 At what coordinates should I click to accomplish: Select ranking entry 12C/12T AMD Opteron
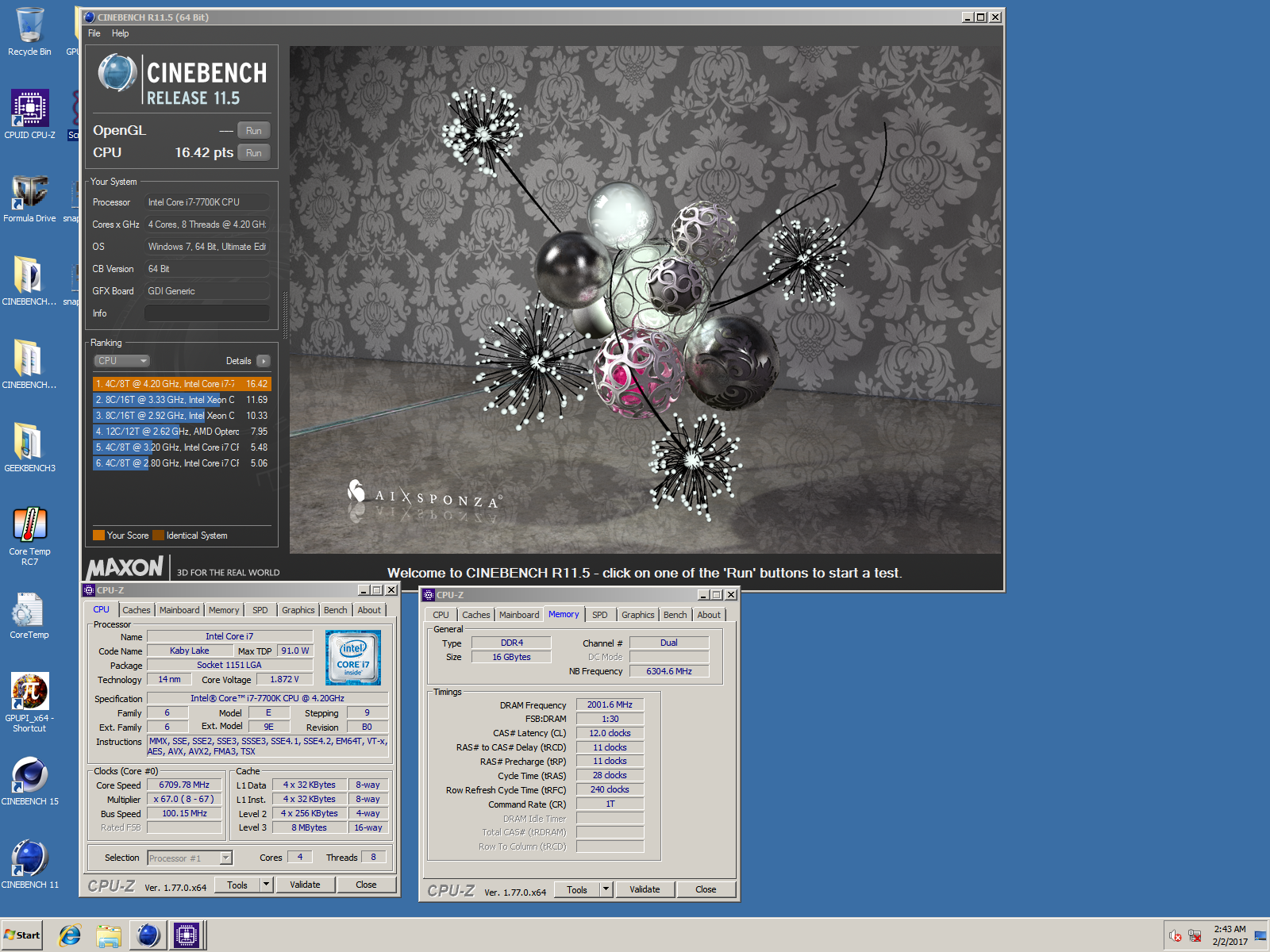[x=182, y=432]
